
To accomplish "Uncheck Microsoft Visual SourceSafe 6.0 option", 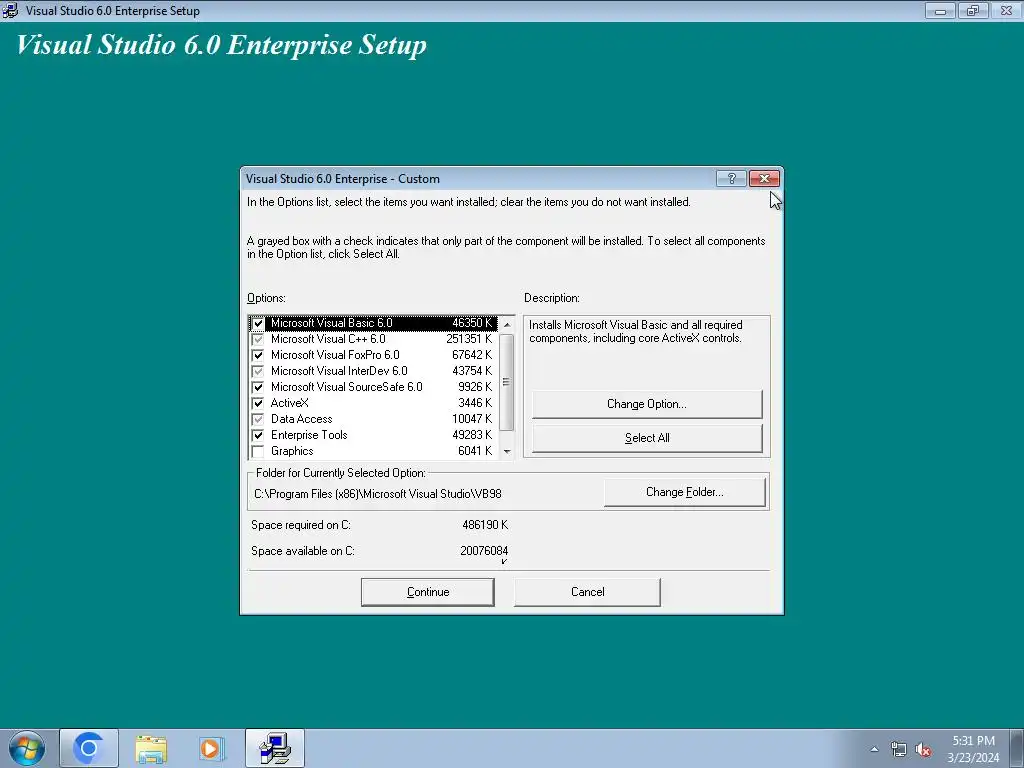I will point(258,387).
